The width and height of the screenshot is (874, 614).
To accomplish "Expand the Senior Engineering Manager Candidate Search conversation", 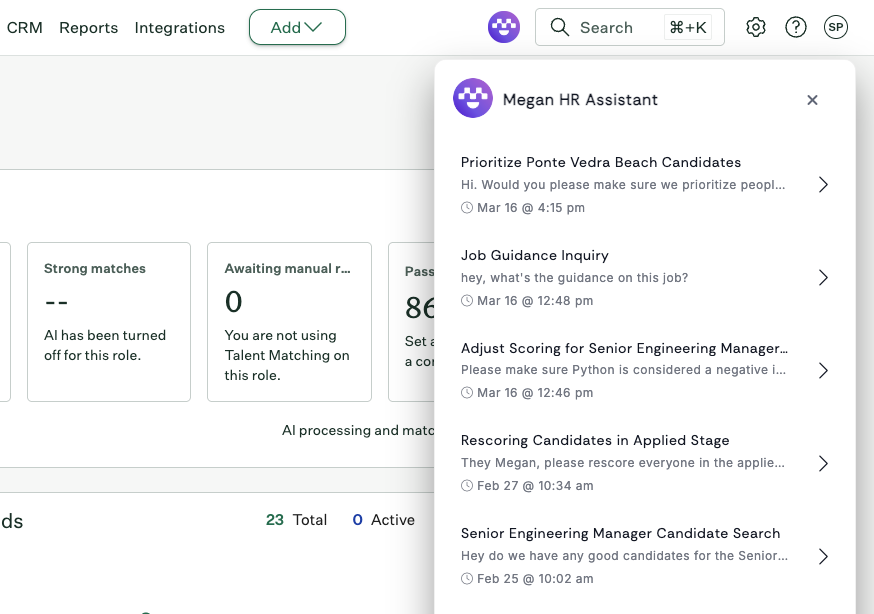I will [x=823, y=556].
